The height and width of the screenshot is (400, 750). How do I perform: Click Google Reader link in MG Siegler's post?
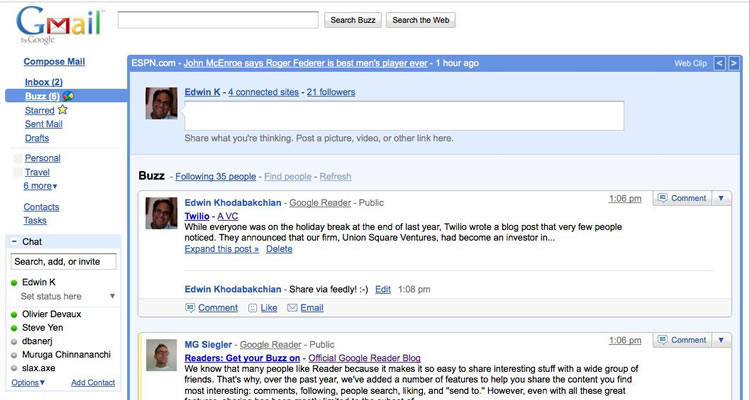[270, 344]
